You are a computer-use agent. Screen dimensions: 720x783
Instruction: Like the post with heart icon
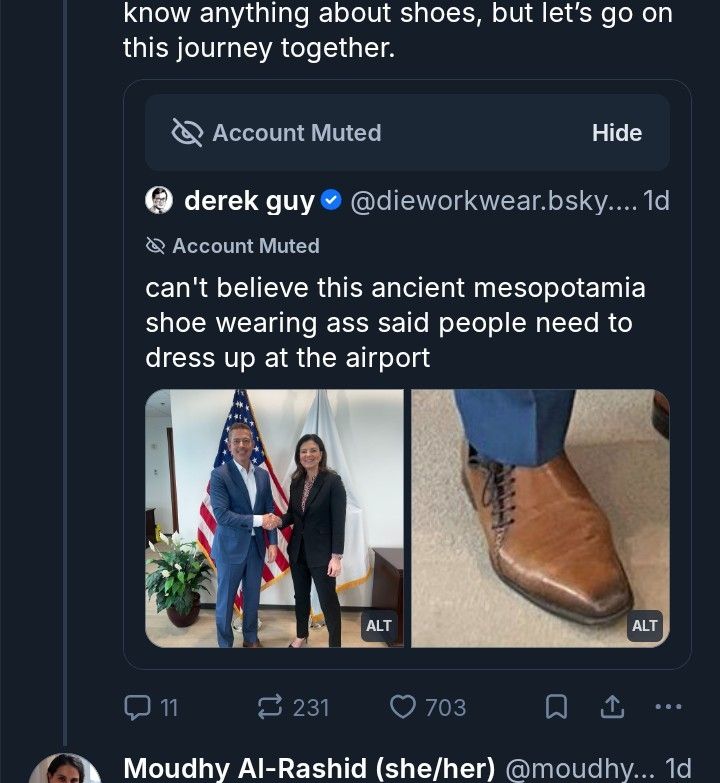tap(402, 707)
